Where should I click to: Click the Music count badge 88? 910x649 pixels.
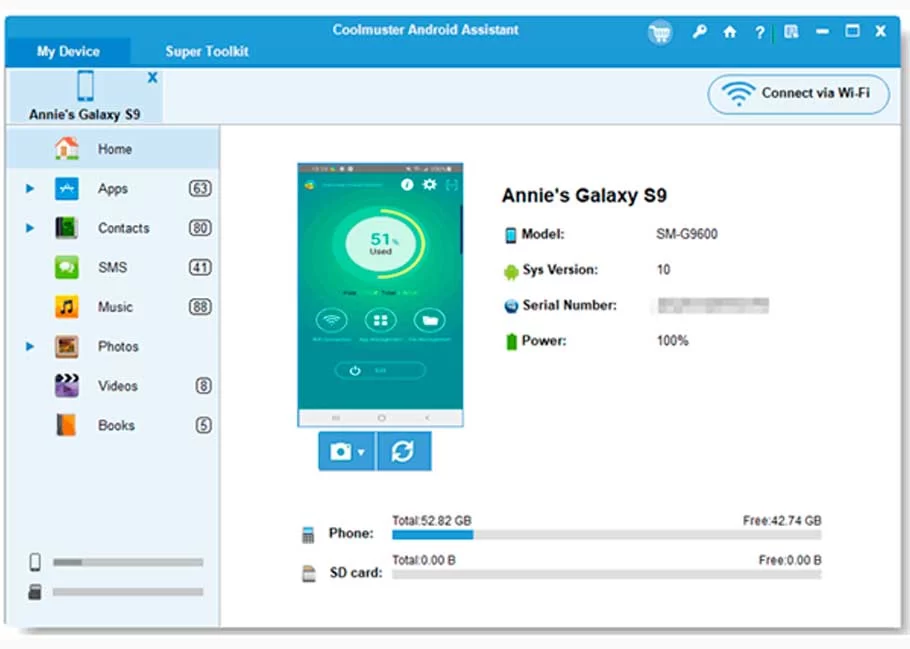(200, 307)
